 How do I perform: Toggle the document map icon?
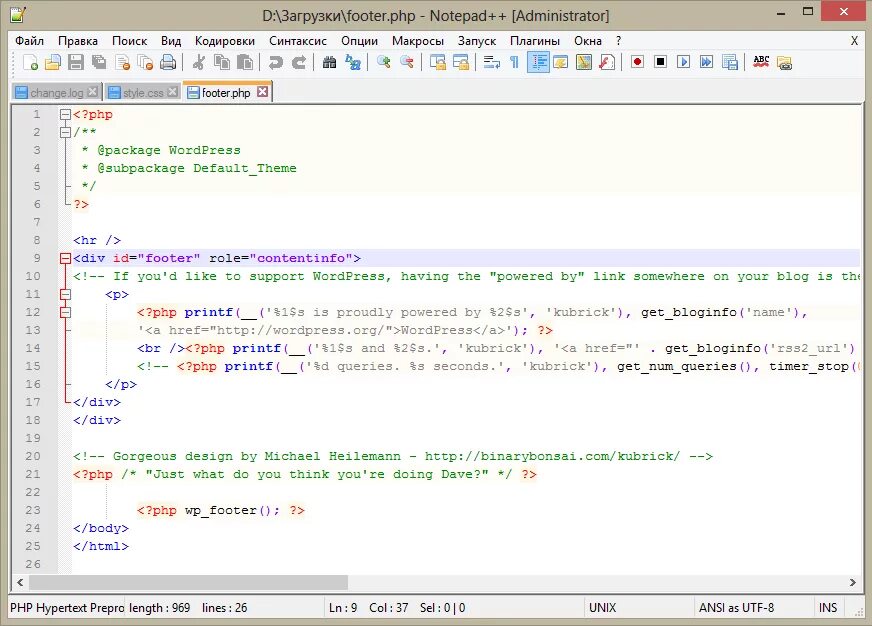point(584,62)
